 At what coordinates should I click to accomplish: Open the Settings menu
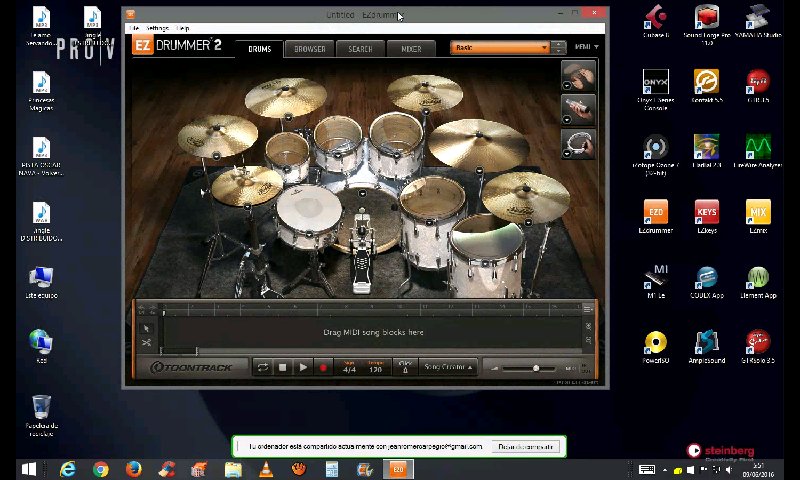157,28
